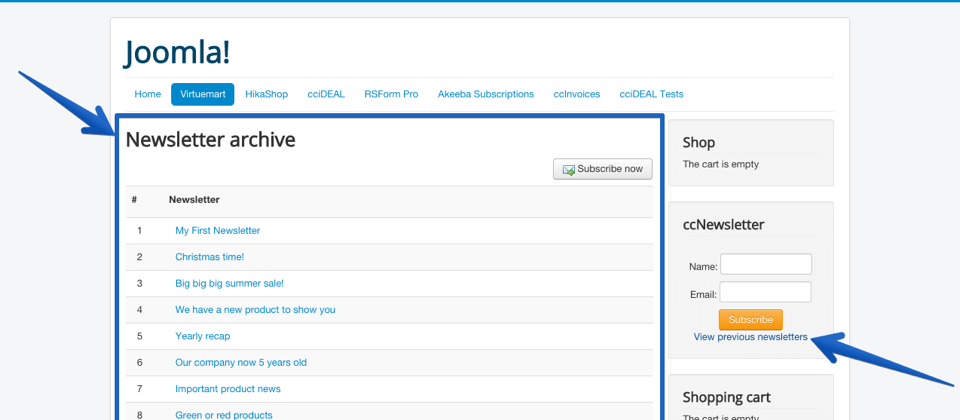Open Big big big summer sale! newsletter
Image resolution: width=960 pixels, height=420 pixels.
coord(230,283)
